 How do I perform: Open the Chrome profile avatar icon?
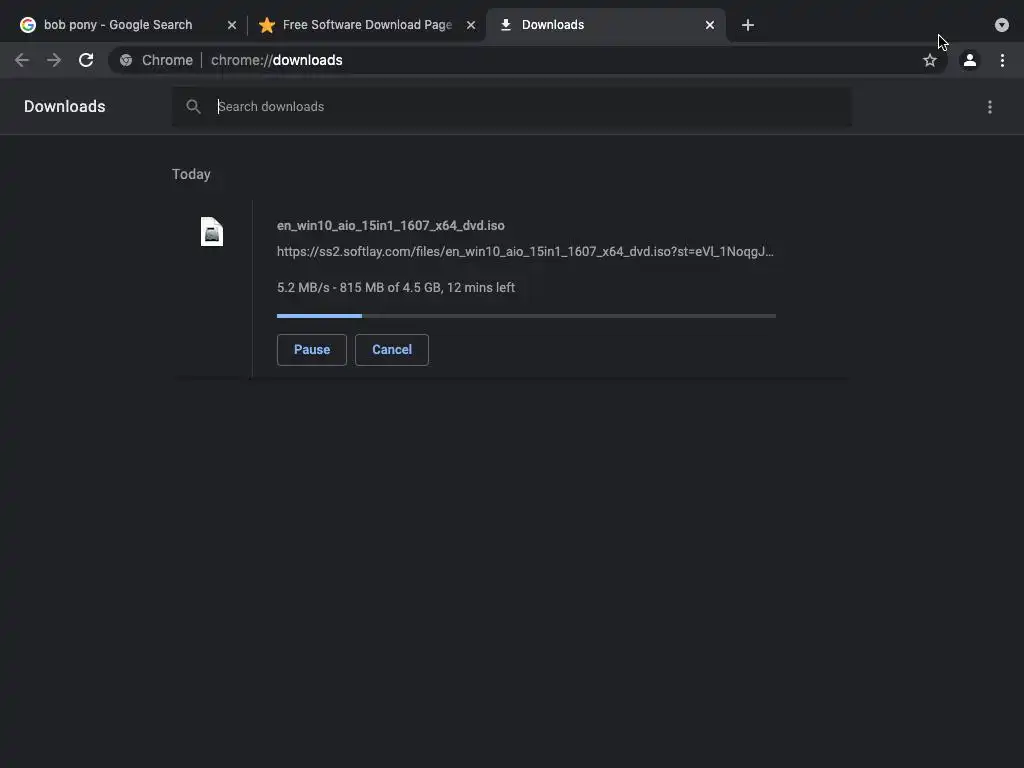[969, 60]
